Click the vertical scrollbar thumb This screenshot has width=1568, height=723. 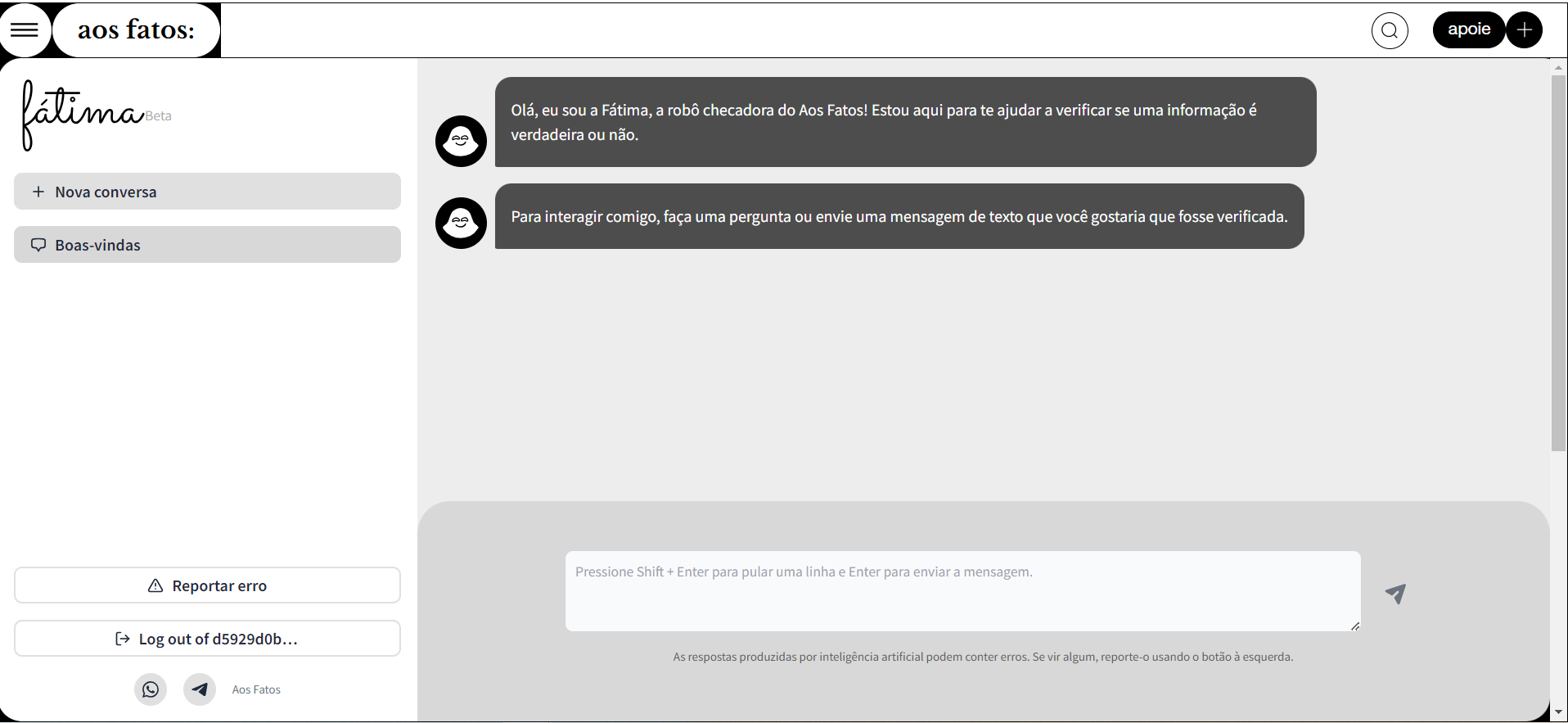[x=1558, y=262]
